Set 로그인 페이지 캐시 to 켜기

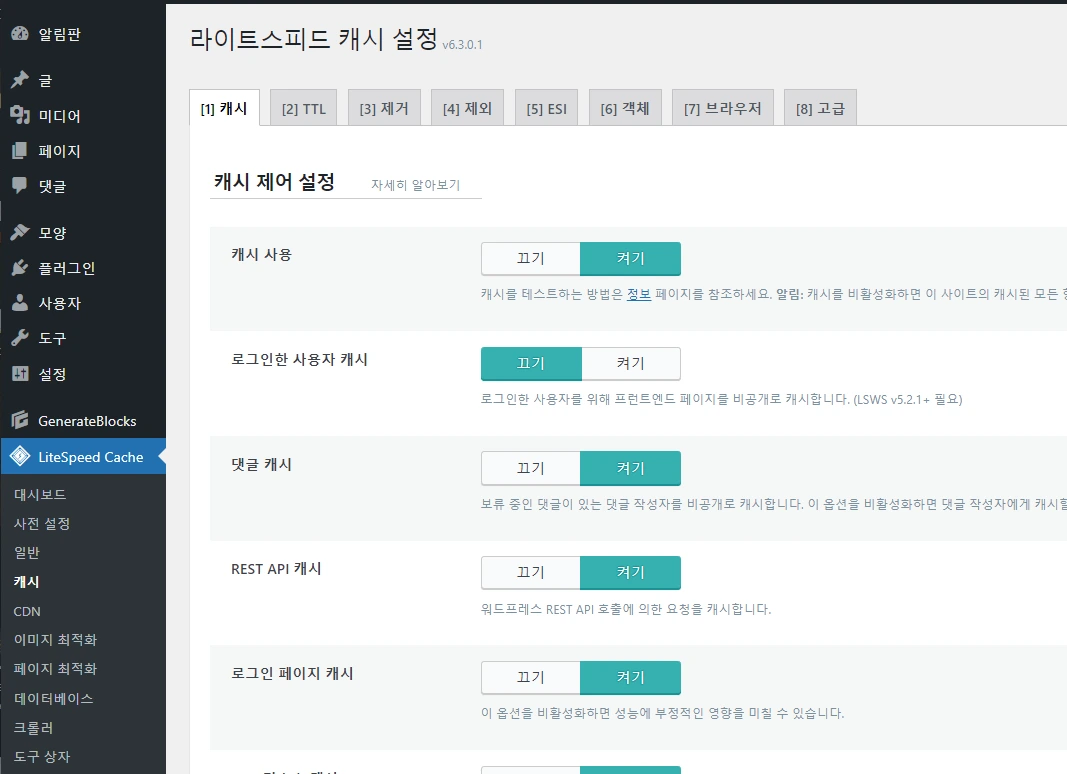pos(630,677)
